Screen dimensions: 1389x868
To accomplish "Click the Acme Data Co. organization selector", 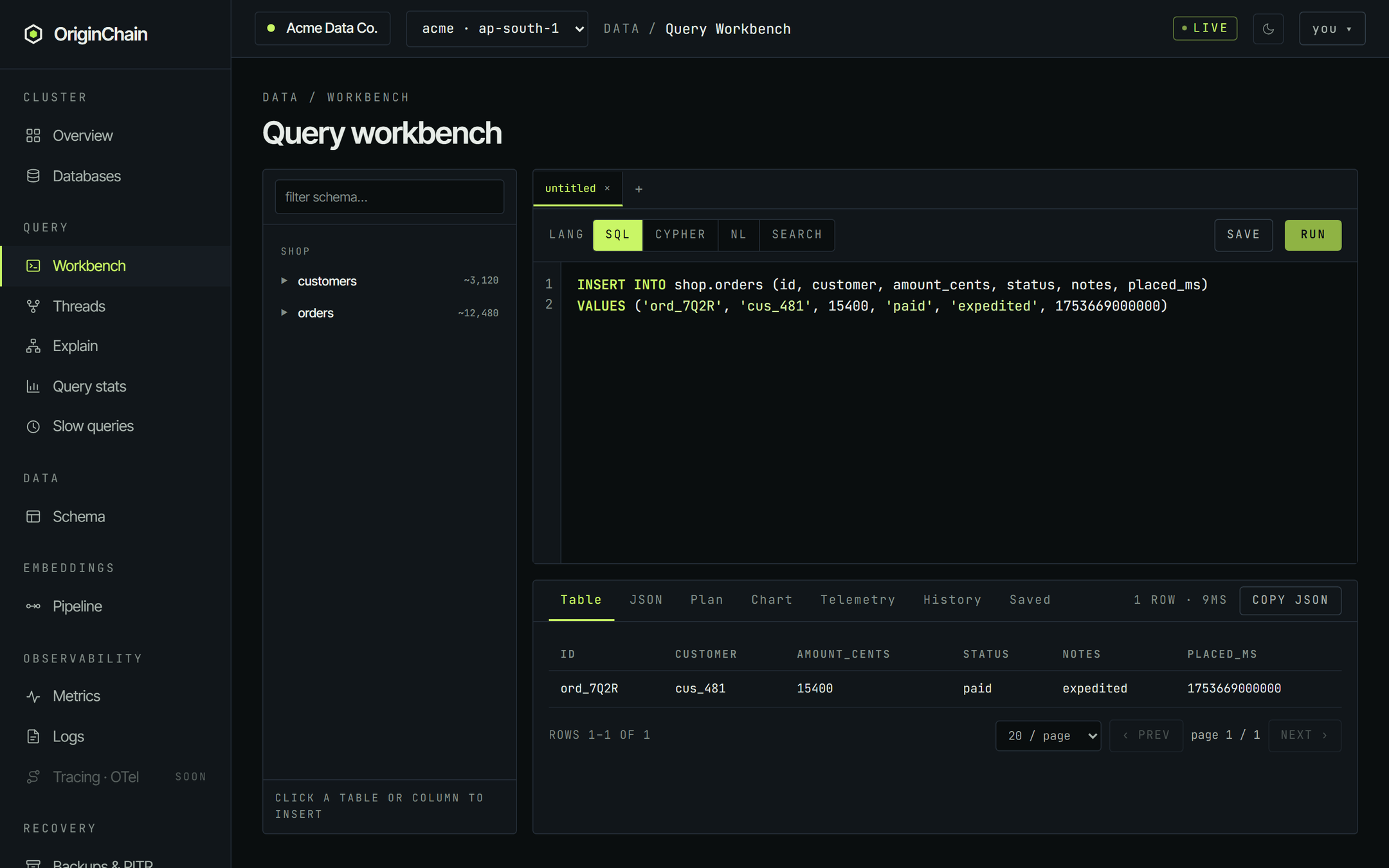I will (x=323, y=28).
